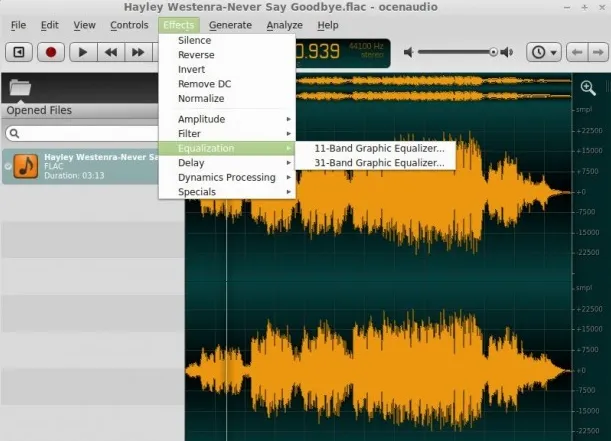Viewport: 611px width, 441px height.
Task: Click the 44100 Hz sample rate readout
Action: pos(366,46)
